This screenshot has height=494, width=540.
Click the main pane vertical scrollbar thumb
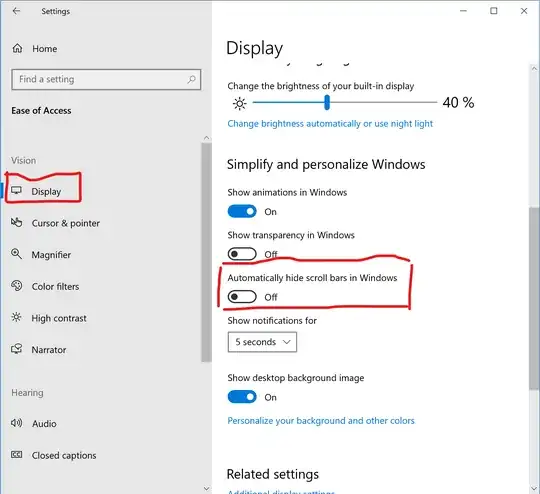pos(534,298)
